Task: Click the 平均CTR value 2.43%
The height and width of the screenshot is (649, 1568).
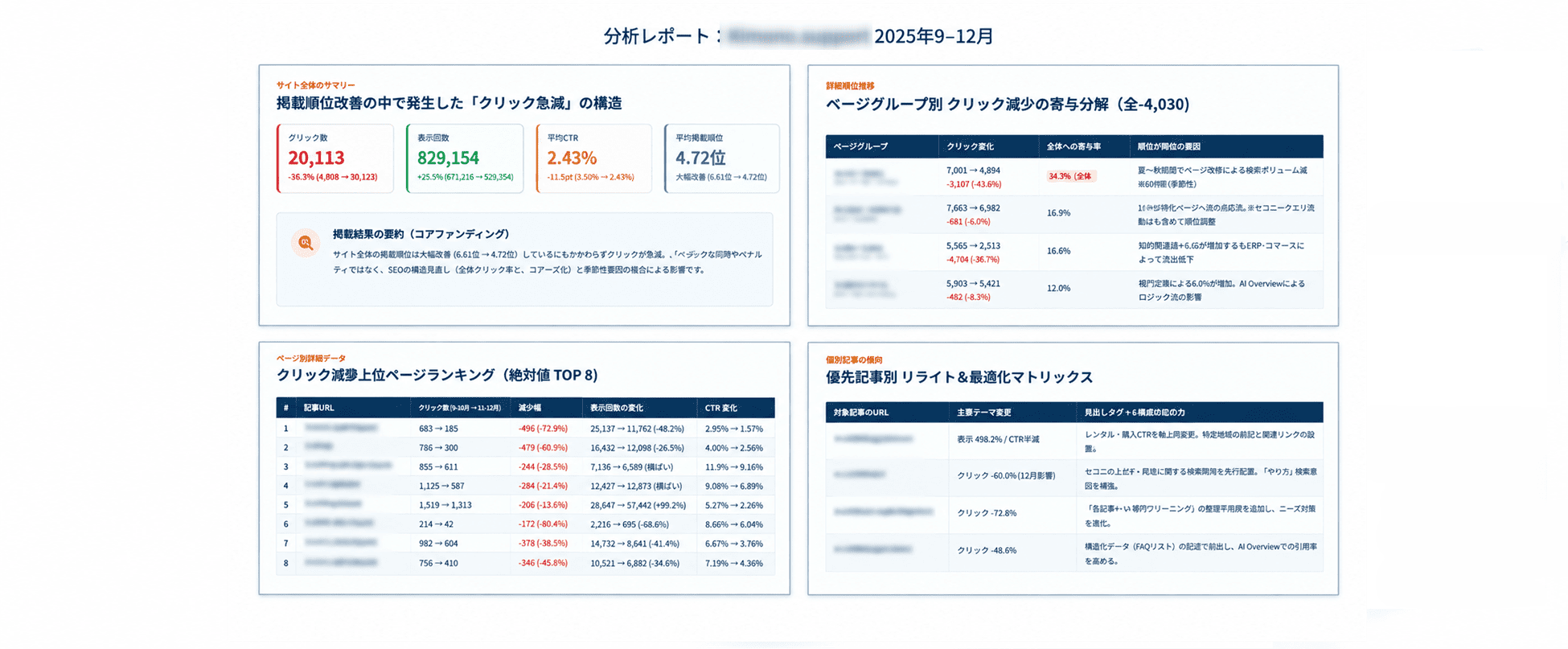Action: click(x=572, y=158)
